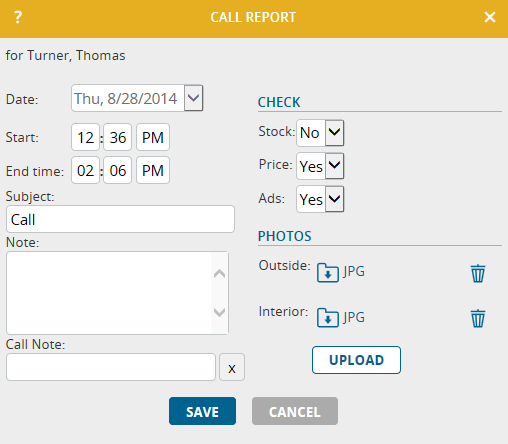Click the Upload button

point(356,360)
